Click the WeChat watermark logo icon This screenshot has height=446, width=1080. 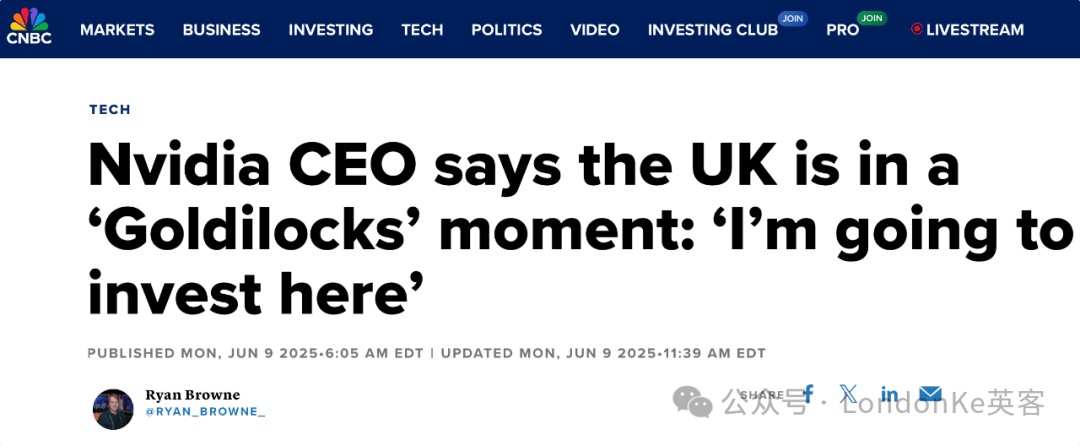pos(692,401)
